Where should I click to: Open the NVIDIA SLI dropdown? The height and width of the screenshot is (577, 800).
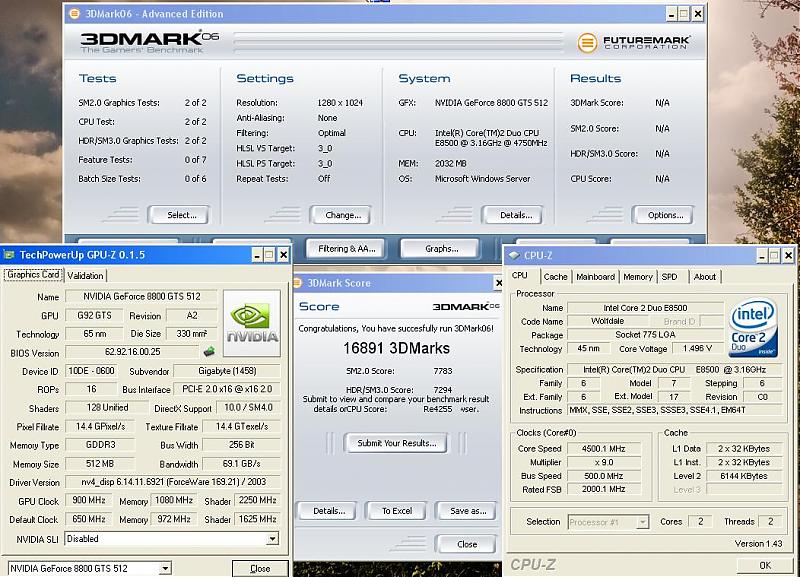click(273, 539)
